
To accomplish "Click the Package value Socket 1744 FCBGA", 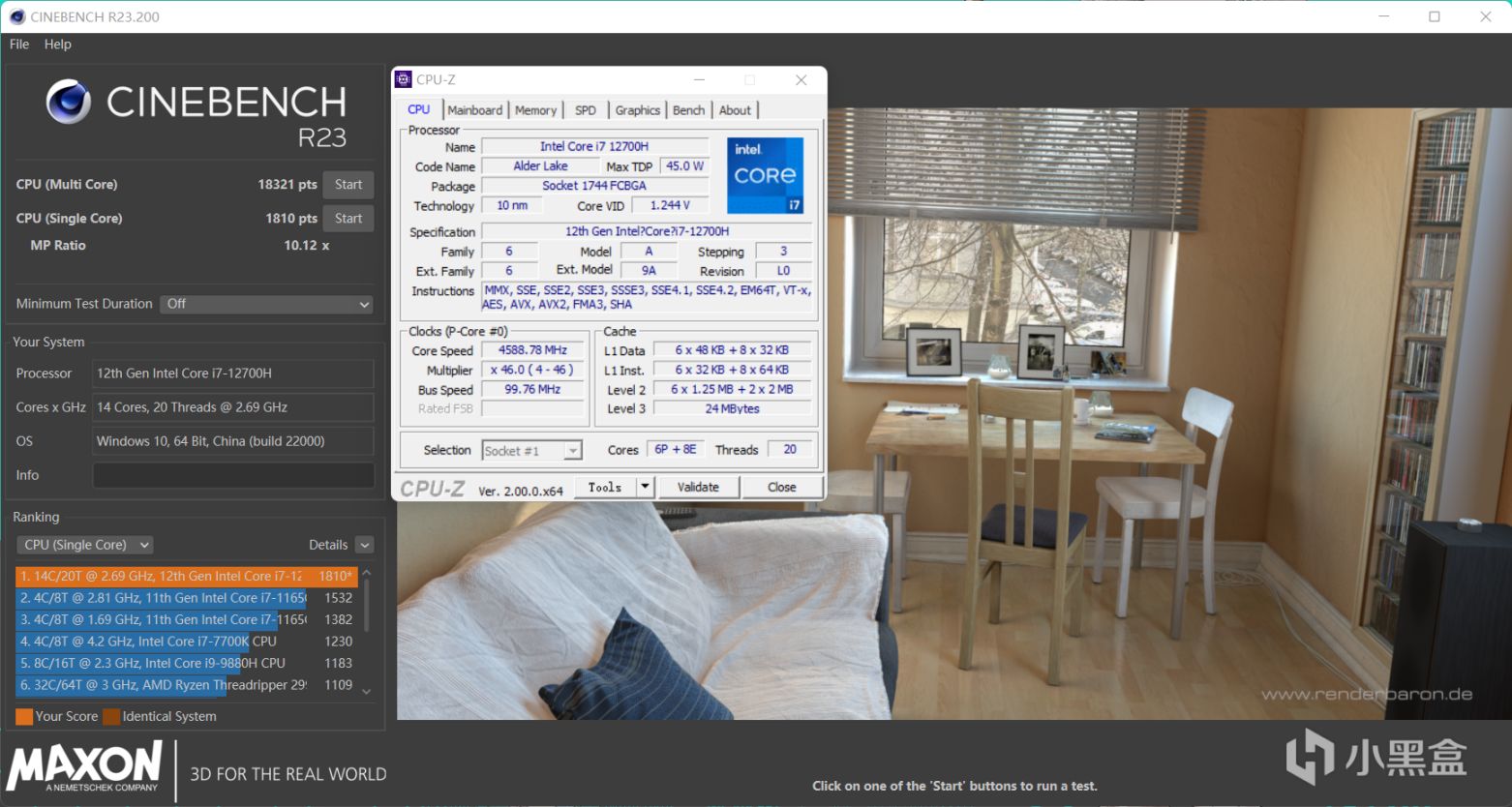I will point(594,186).
